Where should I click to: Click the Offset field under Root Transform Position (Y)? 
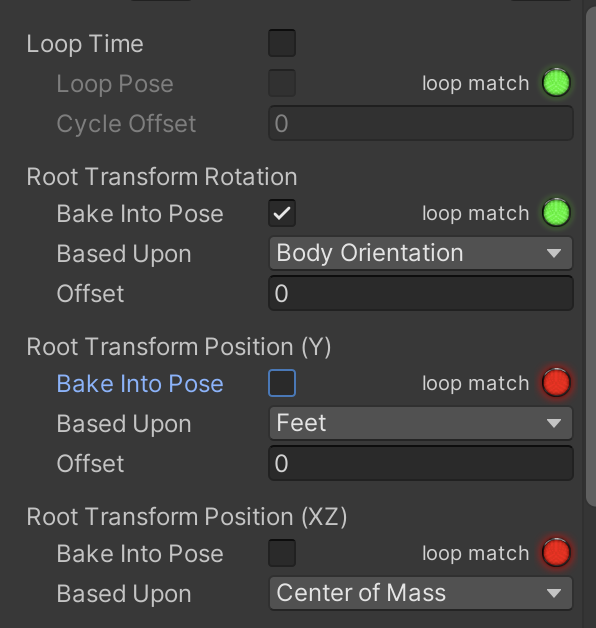click(x=421, y=463)
